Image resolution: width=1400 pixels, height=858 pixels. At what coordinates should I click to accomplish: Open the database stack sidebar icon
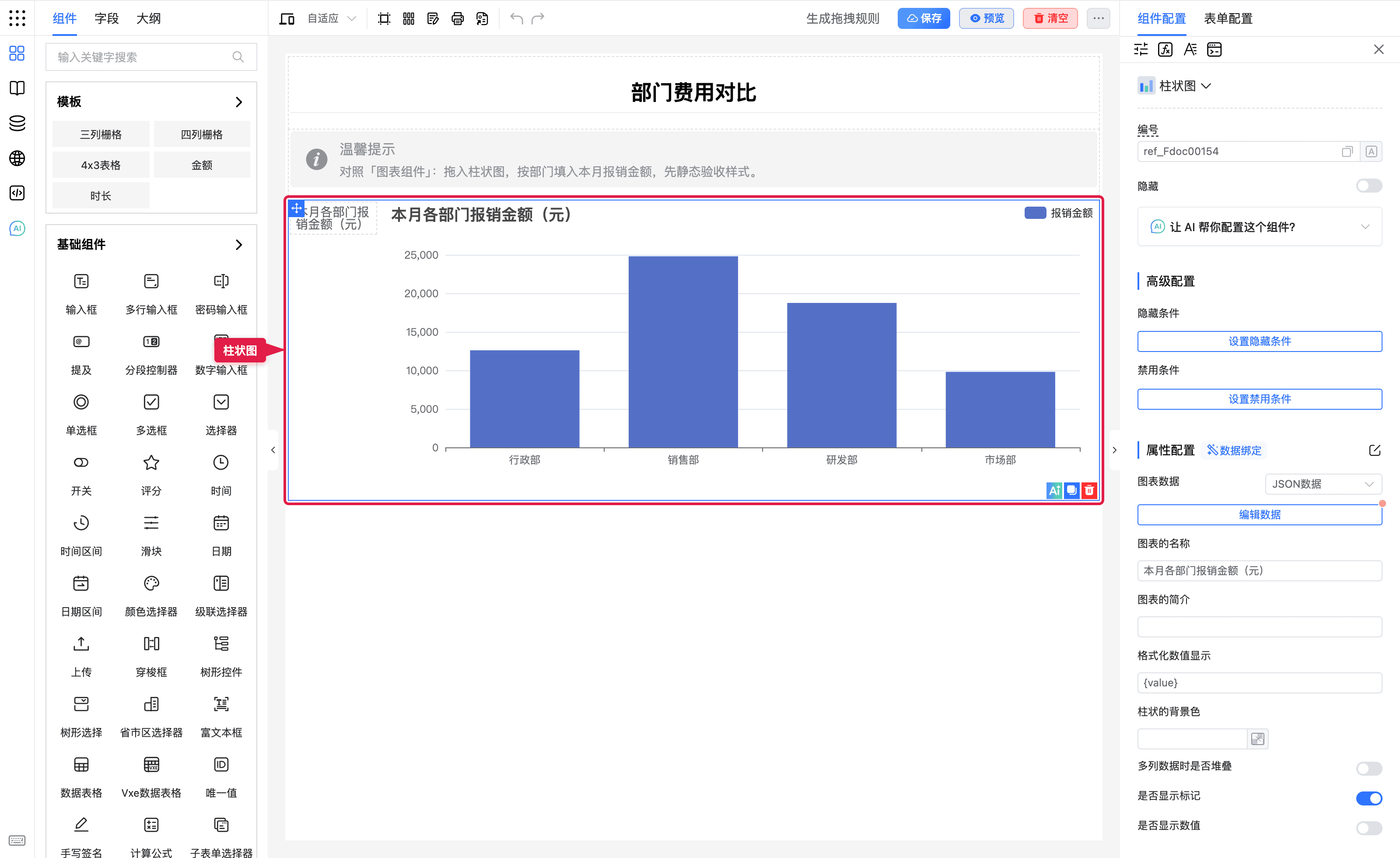17,123
